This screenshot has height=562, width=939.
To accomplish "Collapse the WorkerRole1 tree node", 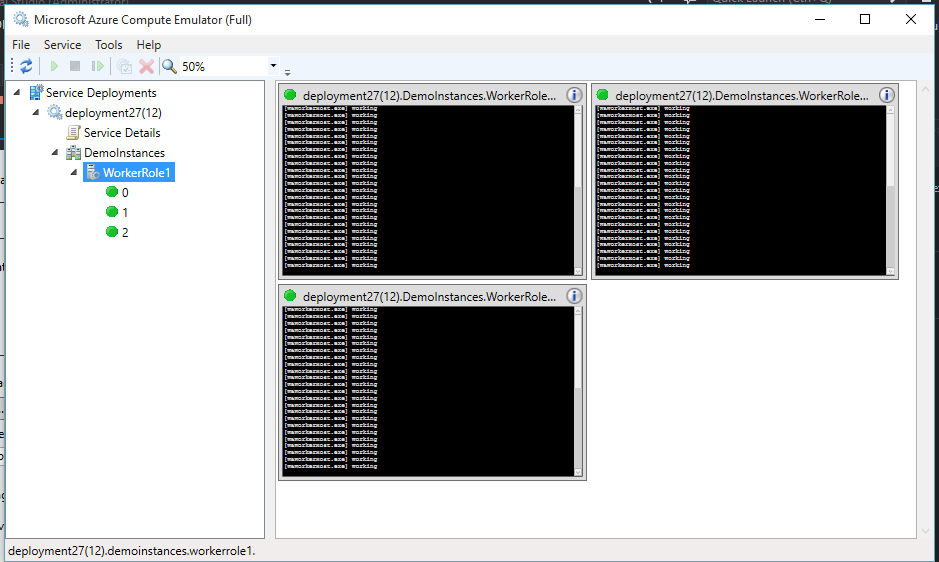I will [74, 173].
